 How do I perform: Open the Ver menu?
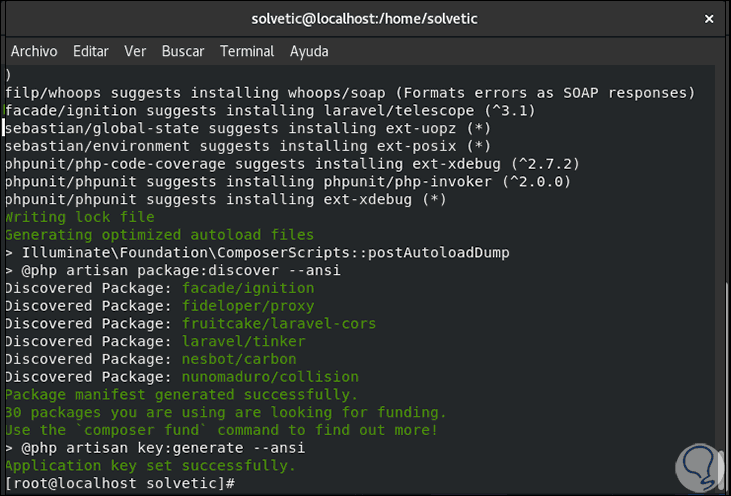[x=135, y=51]
